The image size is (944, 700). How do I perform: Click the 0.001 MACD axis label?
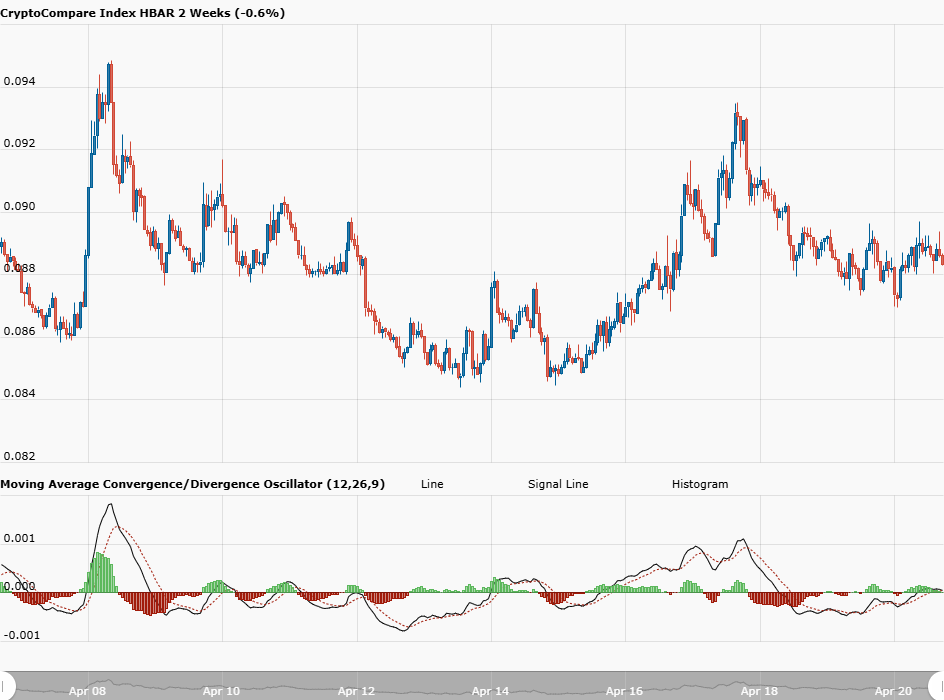point(19,538)
